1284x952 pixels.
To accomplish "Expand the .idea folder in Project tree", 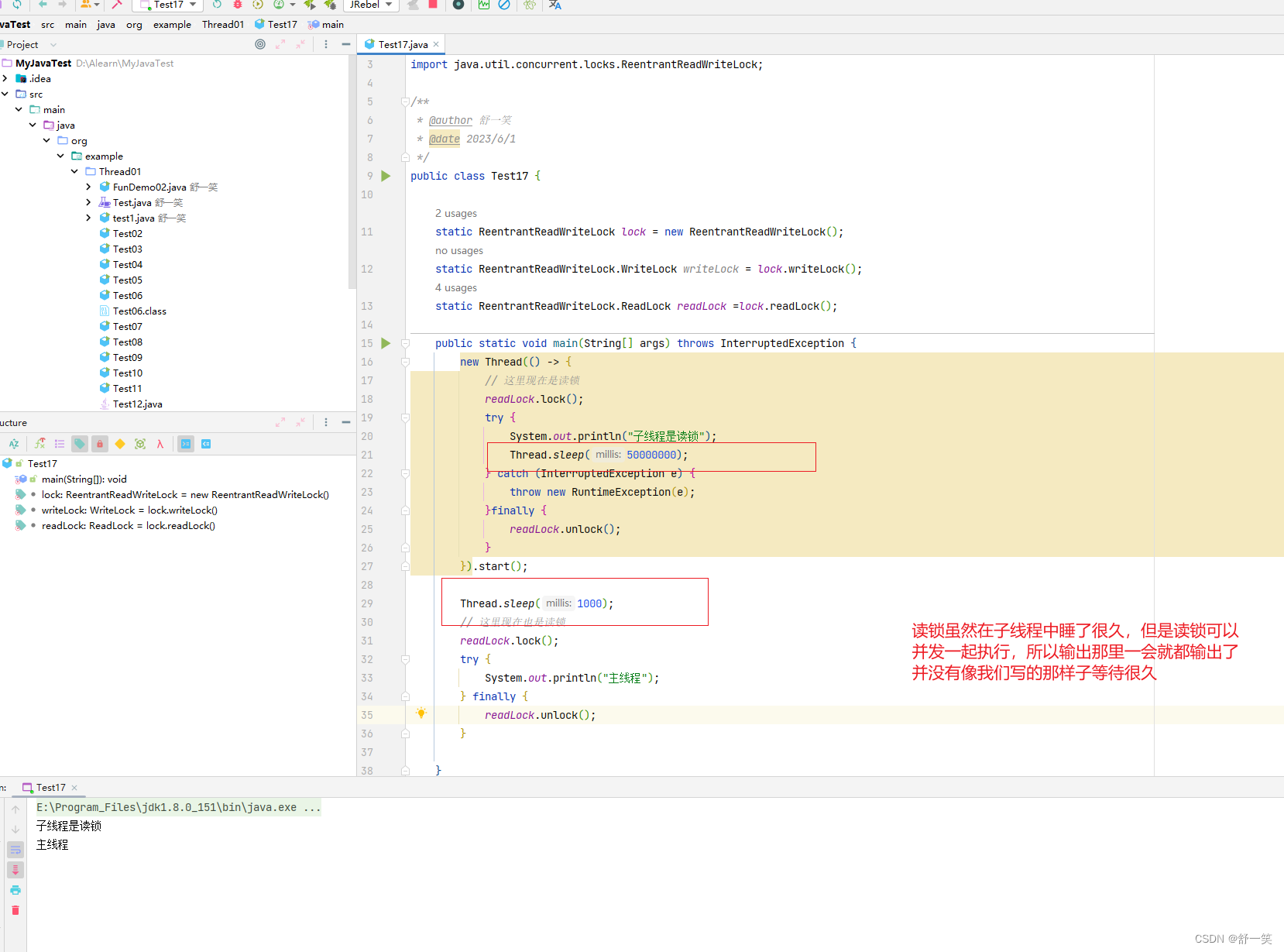I will [x=5, y=78].
